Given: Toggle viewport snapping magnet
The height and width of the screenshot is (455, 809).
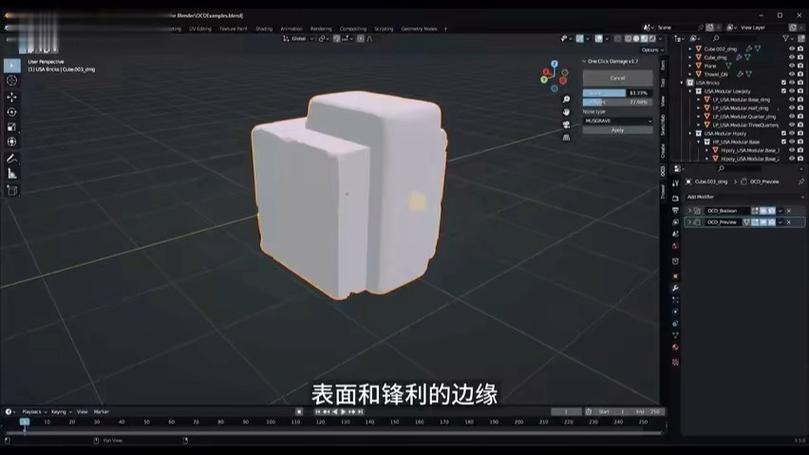Looking at the screenshot, I should pos(336,39).
